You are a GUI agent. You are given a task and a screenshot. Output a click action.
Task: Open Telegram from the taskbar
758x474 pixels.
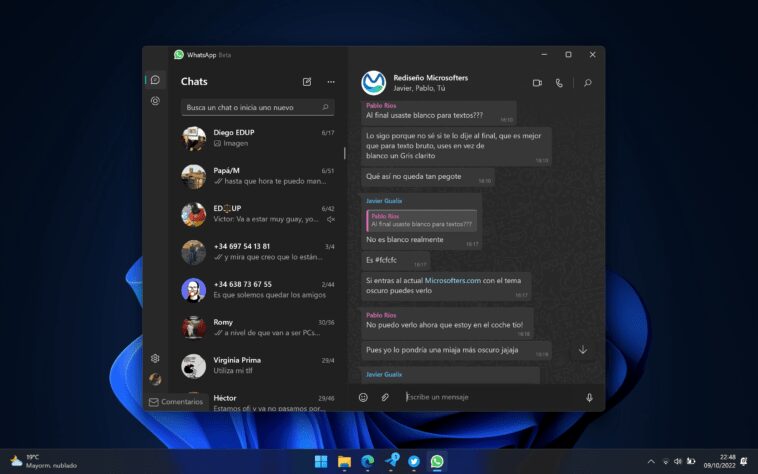tap(392, 461)
